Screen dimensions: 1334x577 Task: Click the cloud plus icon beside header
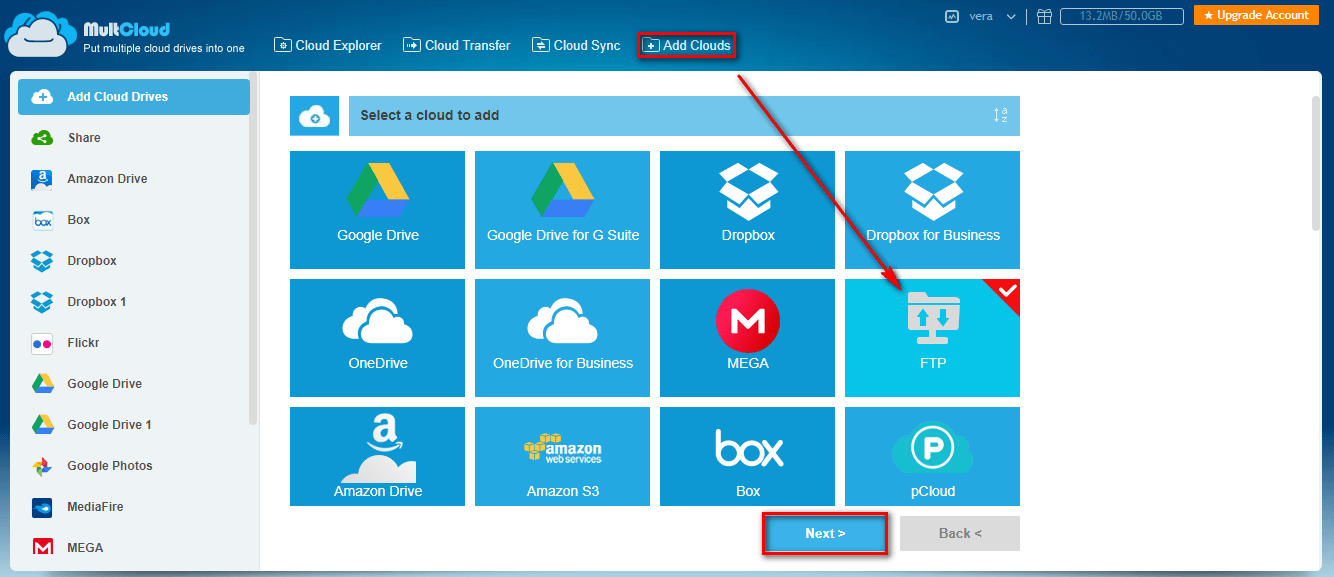(315, 116)
